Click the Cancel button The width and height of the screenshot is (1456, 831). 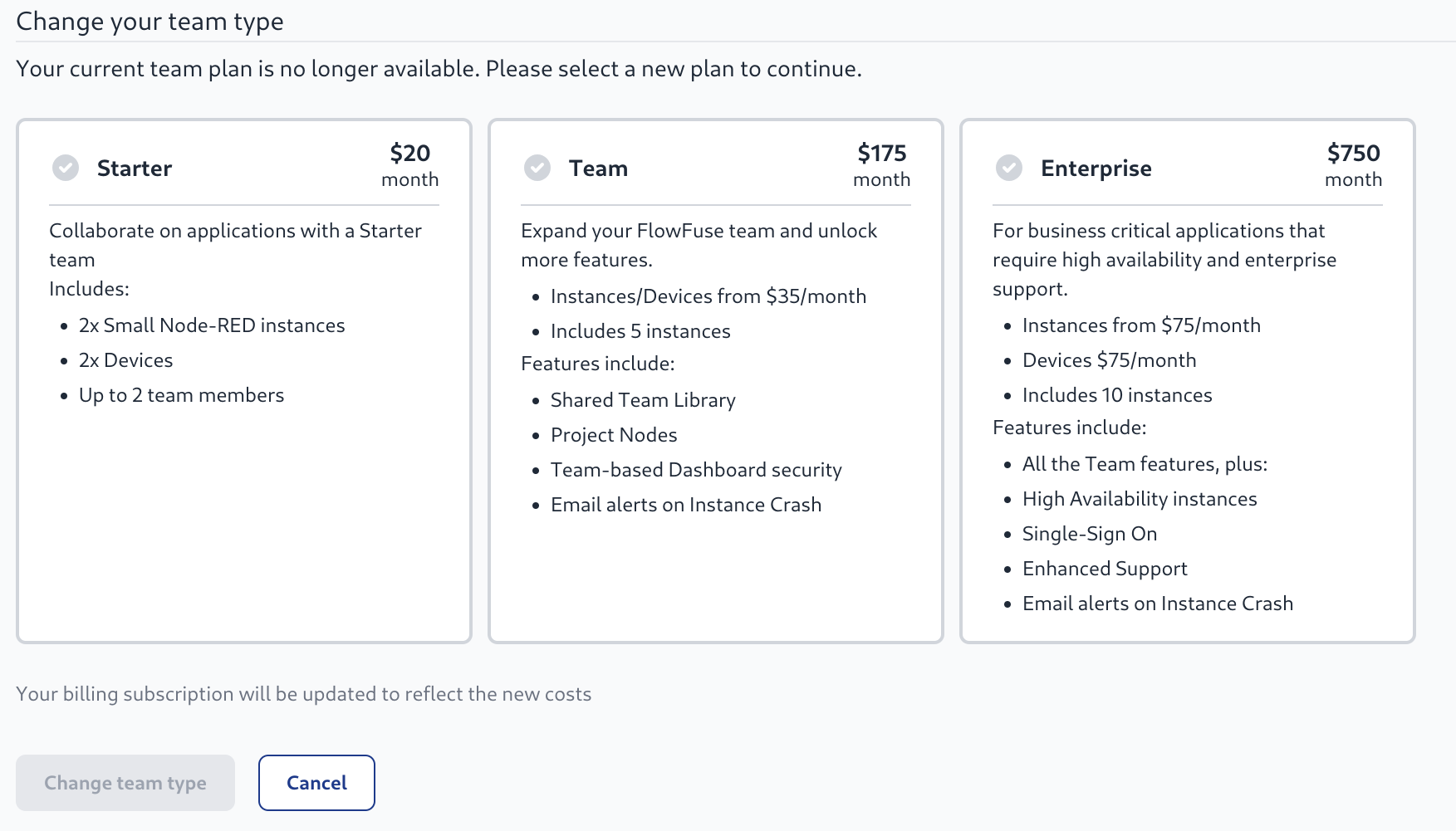click(x=316, y=783)
